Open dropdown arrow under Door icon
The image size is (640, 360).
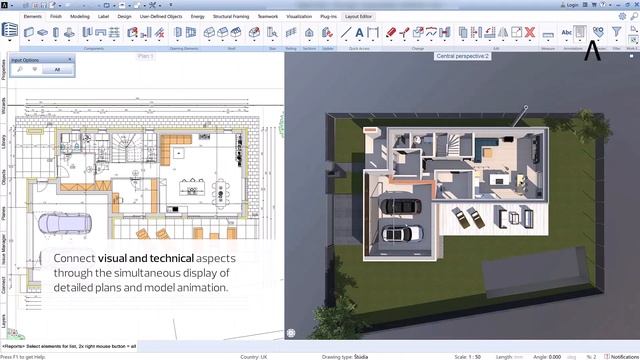178,41
